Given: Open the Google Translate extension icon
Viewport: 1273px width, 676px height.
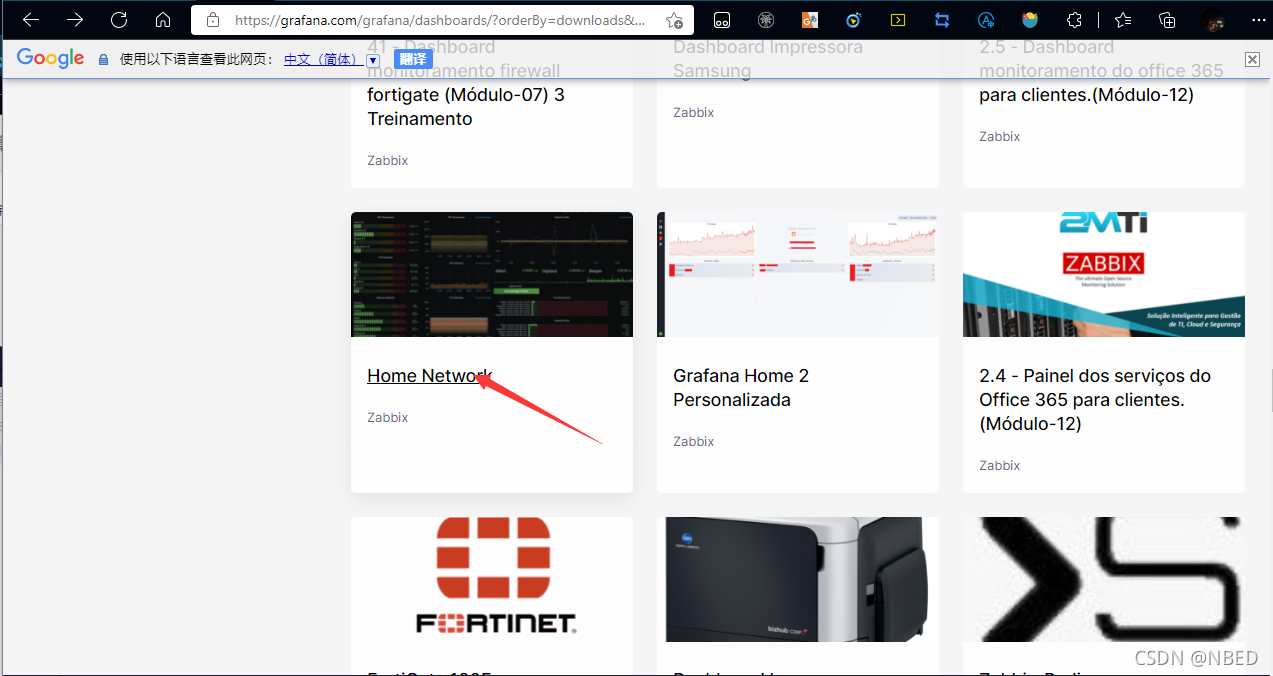Looking at the screenshot, I should [x=810, y=20].
